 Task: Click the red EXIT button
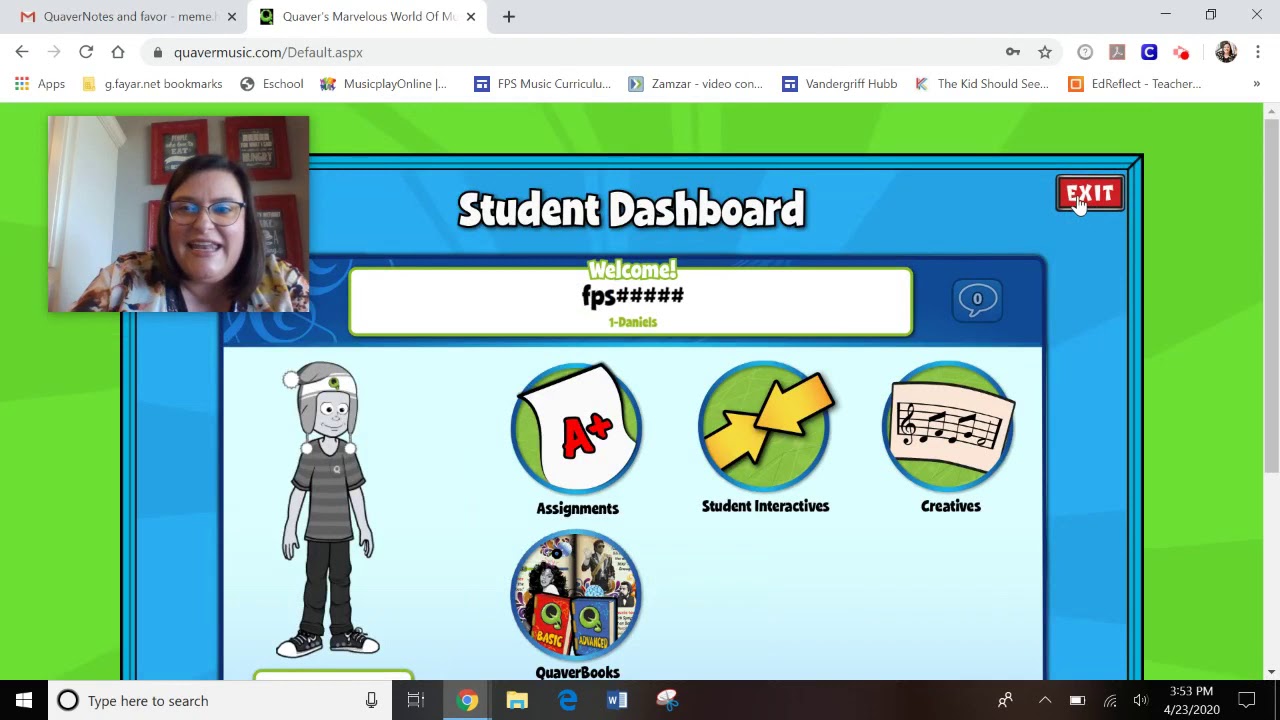(x=1090, y=194)
